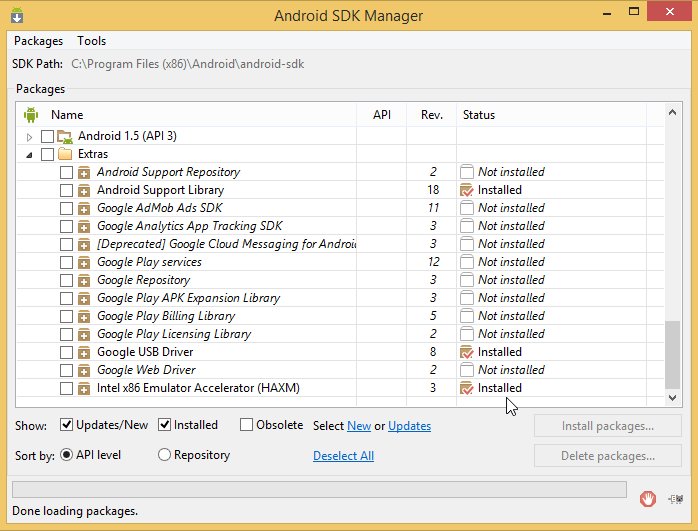Check the Android 1.5 (API 3) checkbox
Screen dimensions: 698x531
coord(47,136)
